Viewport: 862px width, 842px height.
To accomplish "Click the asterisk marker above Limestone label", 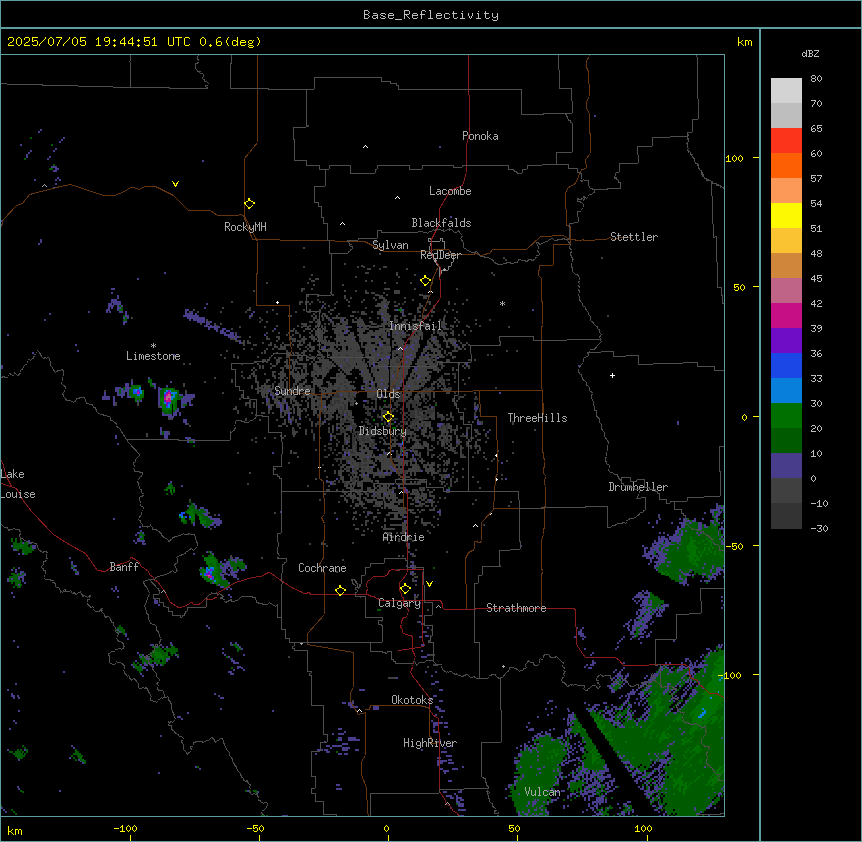I will pyautogui.click(x=153, y=345).
